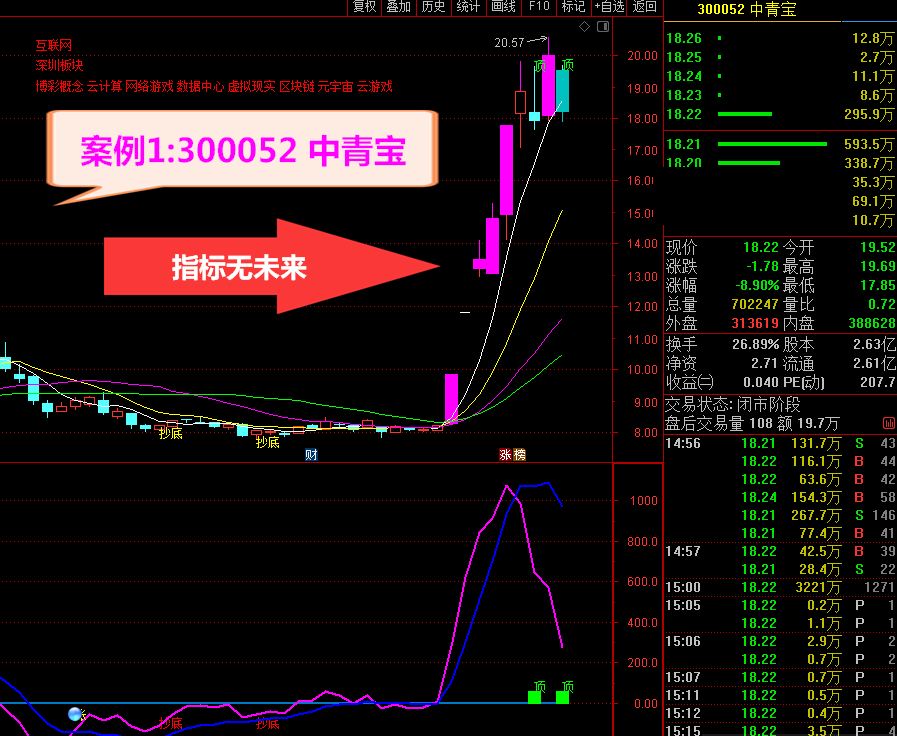The image size is (897, 736).
Task: Click stock title 300052 中青宝
Action: pyautogui.click(x=747, y=10)
